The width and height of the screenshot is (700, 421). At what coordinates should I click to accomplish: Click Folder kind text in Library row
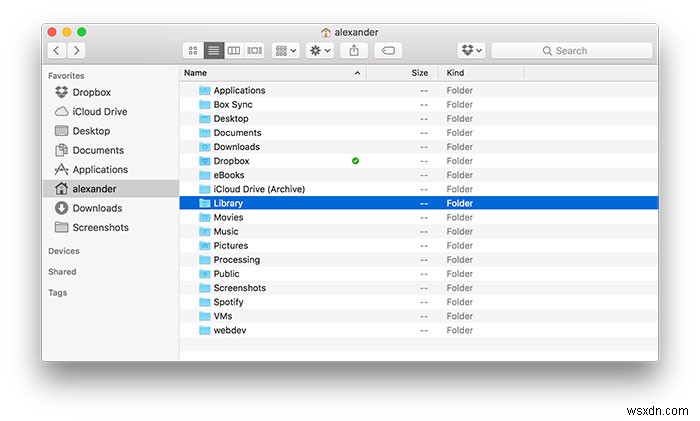click(459, 203)
